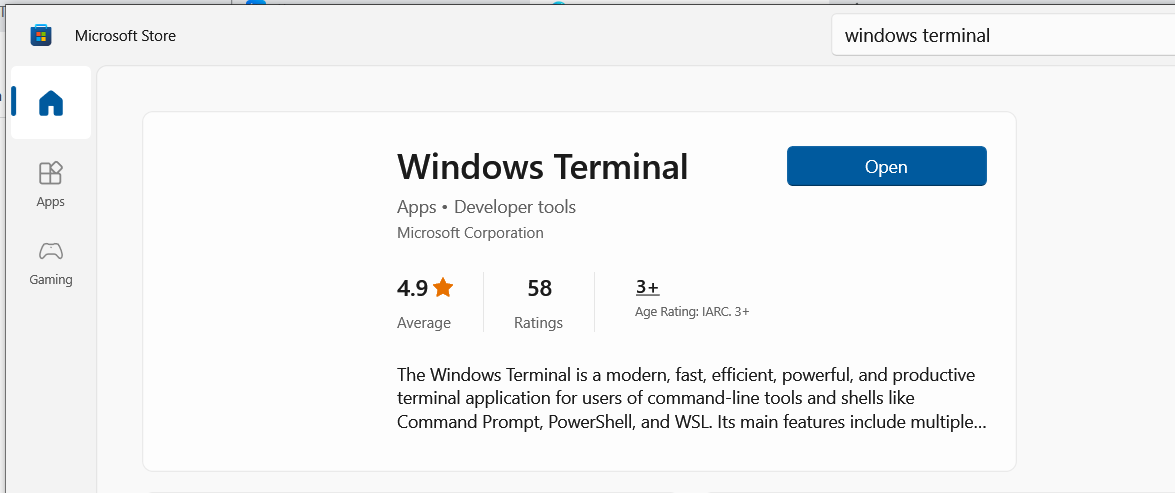Follow the Microsoft Corporation publisher link
Screen dimensions: 1175x493
pyautogui.click(x=470, y=233)
